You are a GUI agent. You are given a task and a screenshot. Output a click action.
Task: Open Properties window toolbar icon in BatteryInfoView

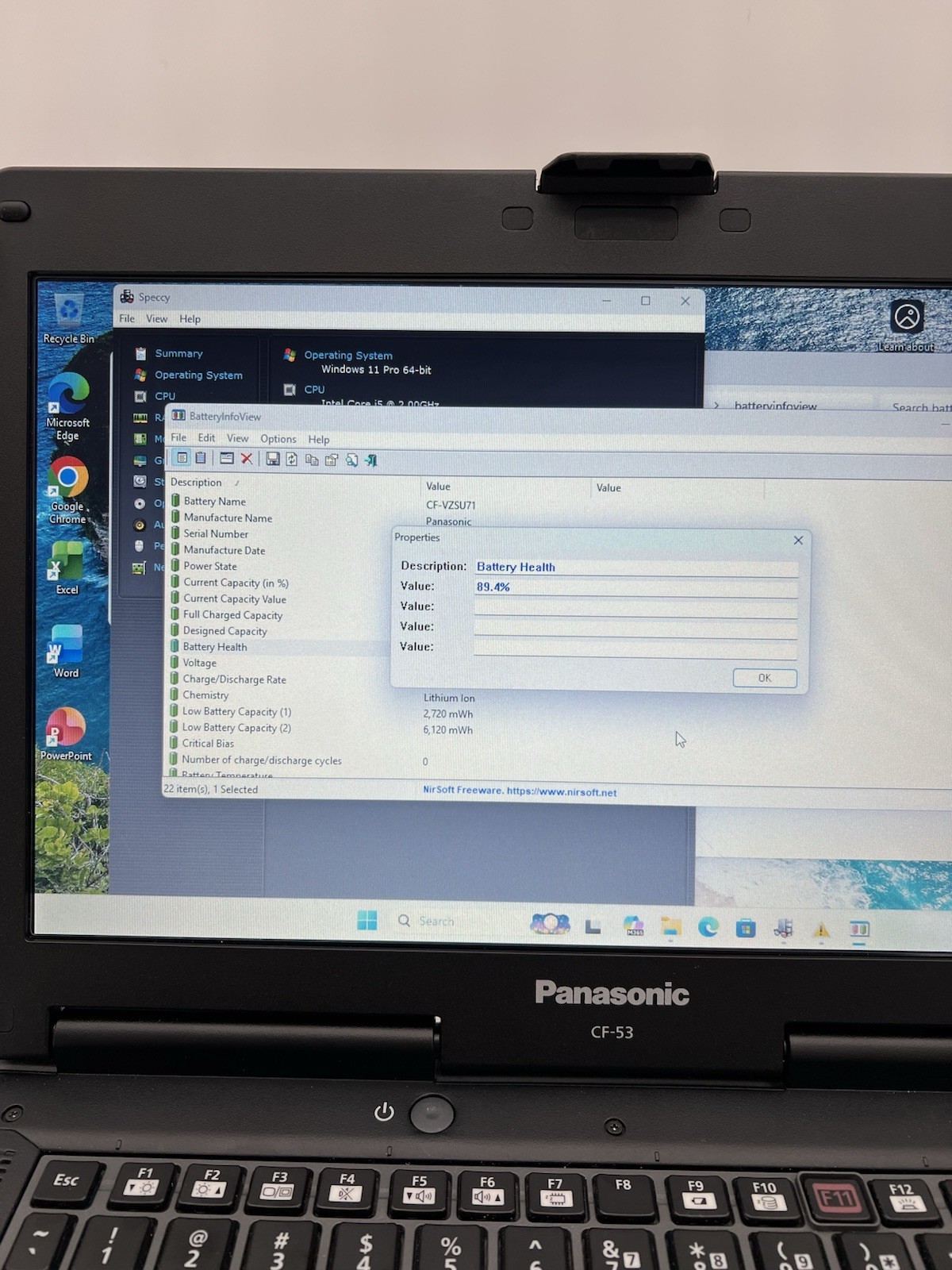click(227, 459)
